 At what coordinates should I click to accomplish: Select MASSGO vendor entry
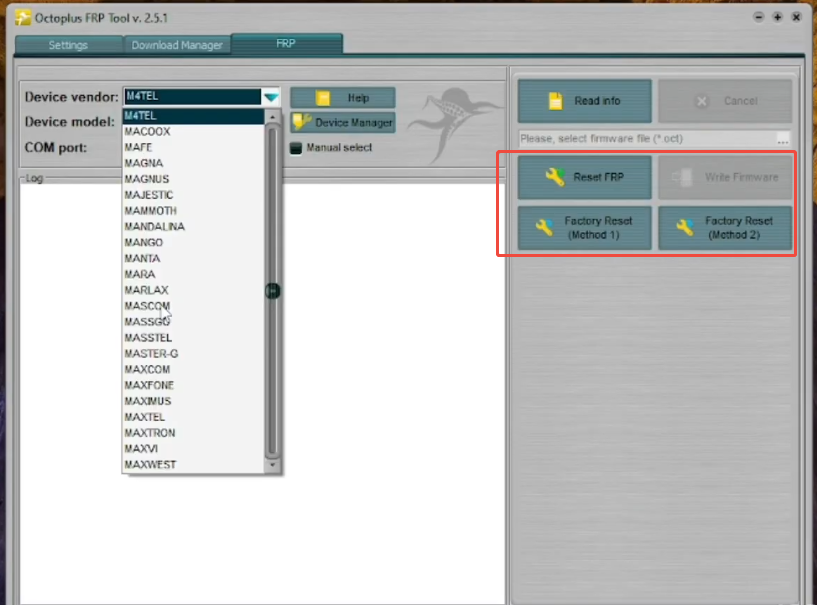pos(193,322)
